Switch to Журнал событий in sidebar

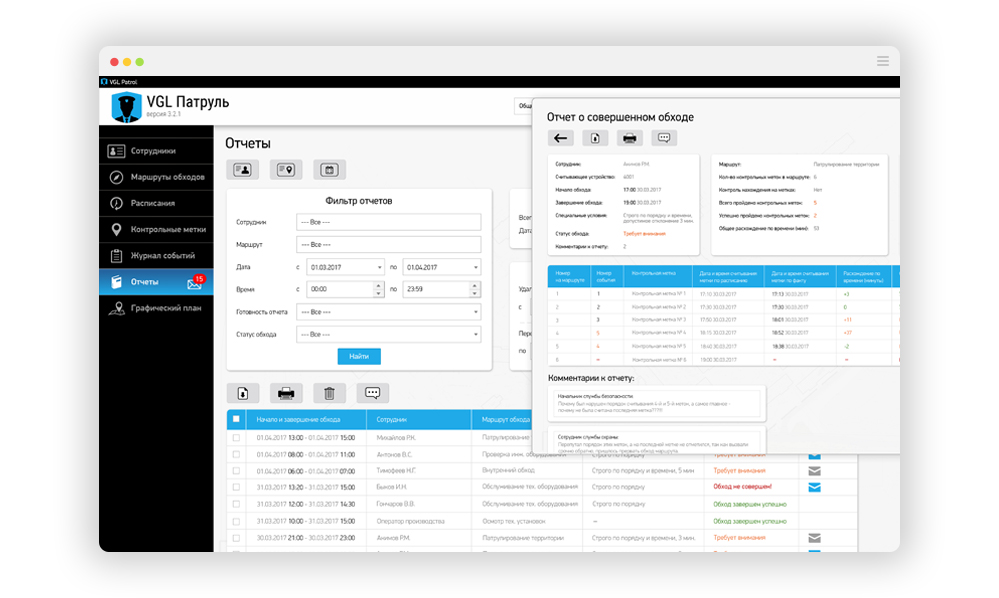(x=156, y=255)
